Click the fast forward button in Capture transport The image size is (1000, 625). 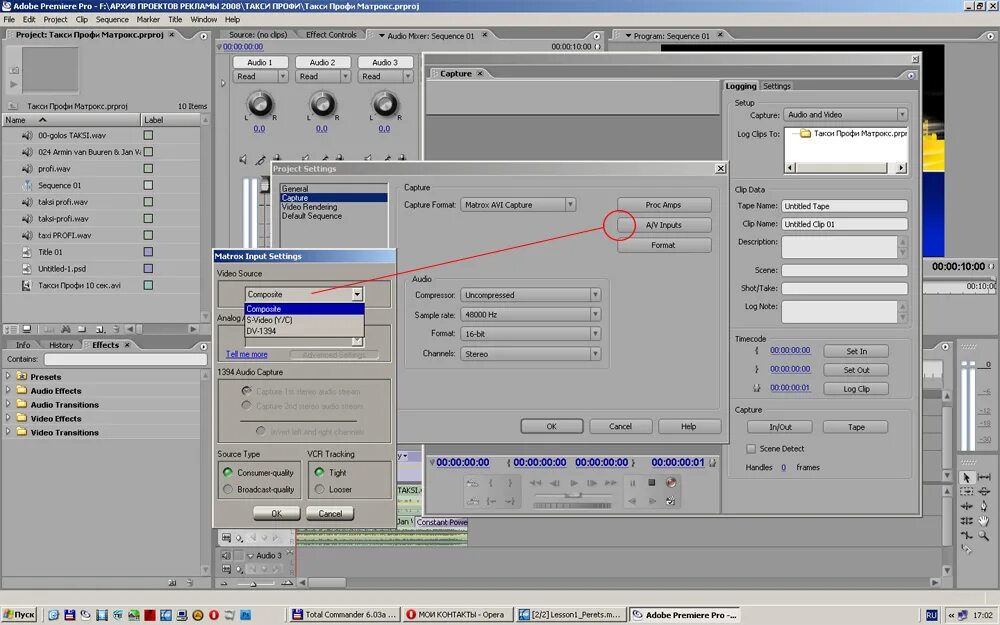click(610, 483)
